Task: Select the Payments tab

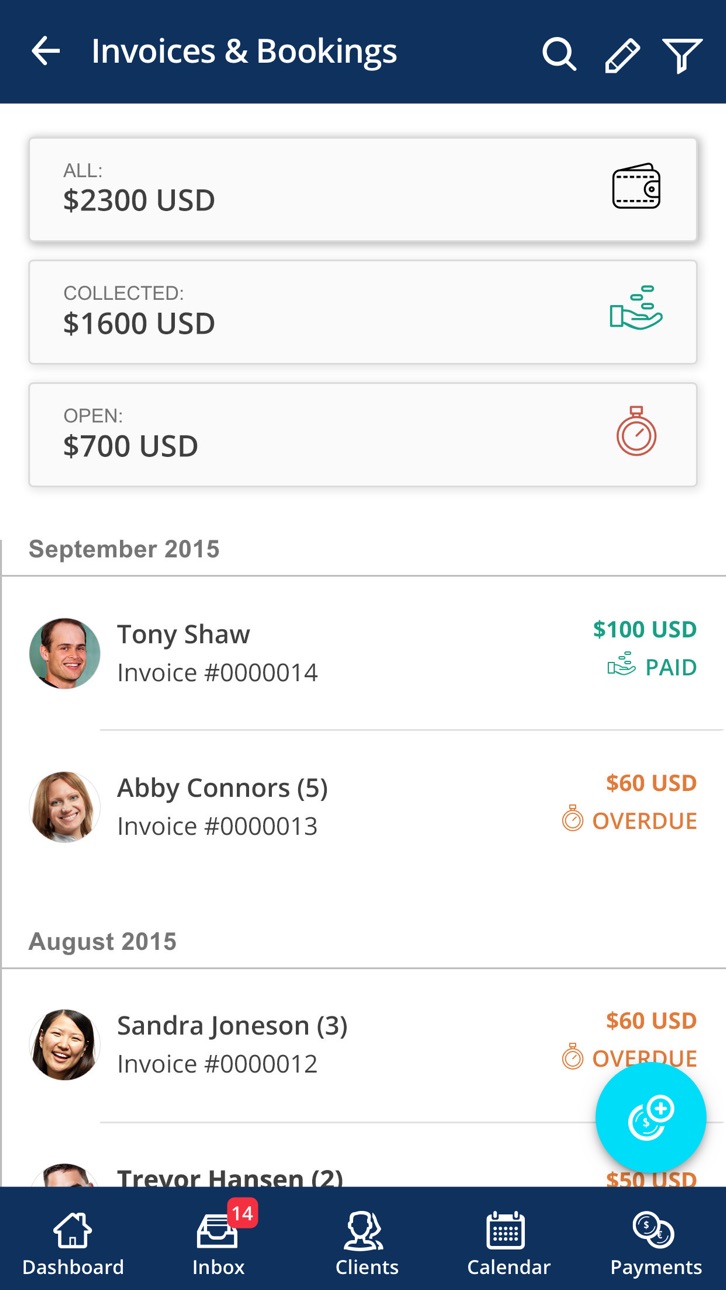Action: [656, 1243]
